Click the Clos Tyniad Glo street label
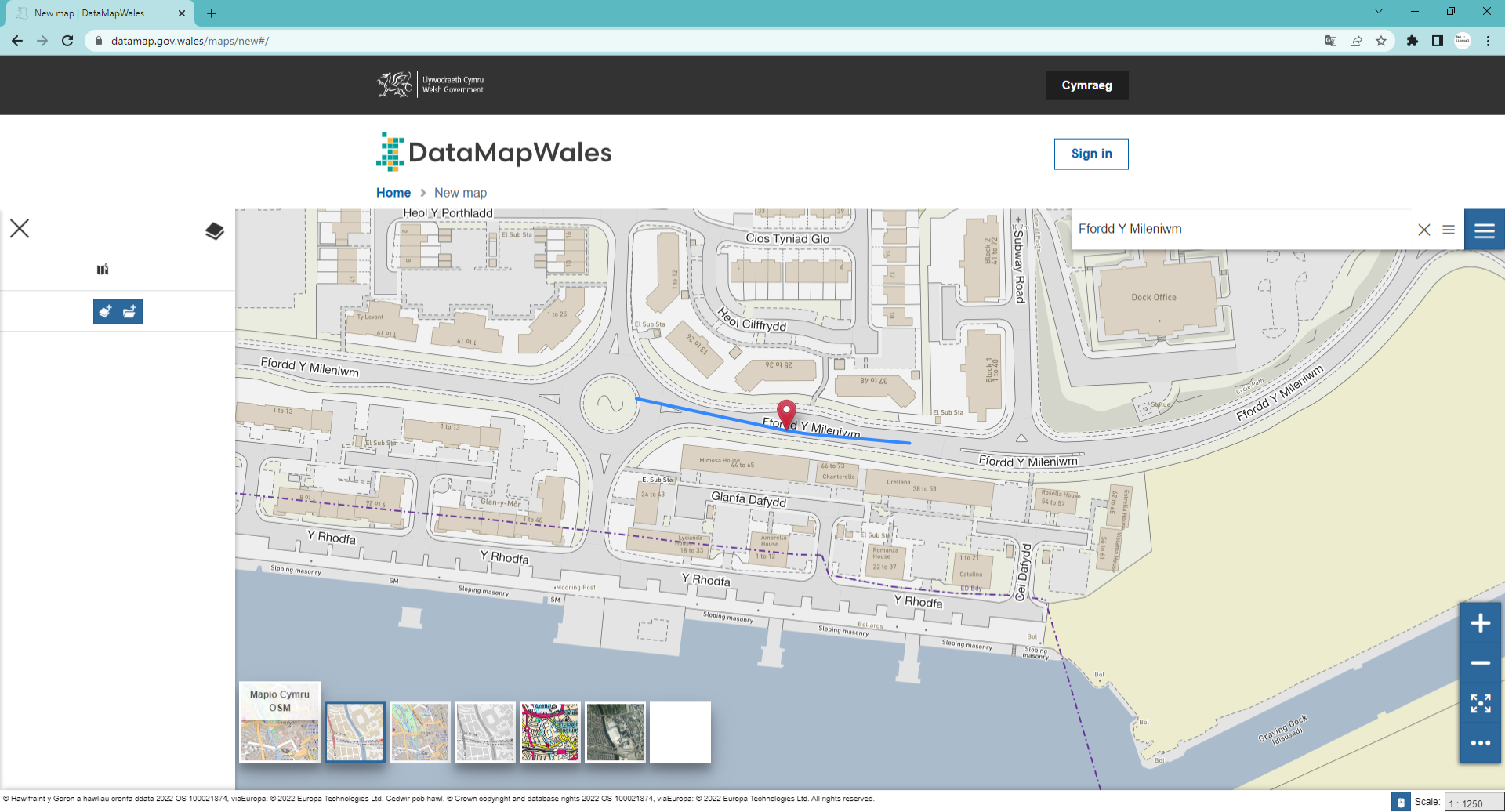The width and height of the screenshot is (1505, 812). [x=787, y=238]
